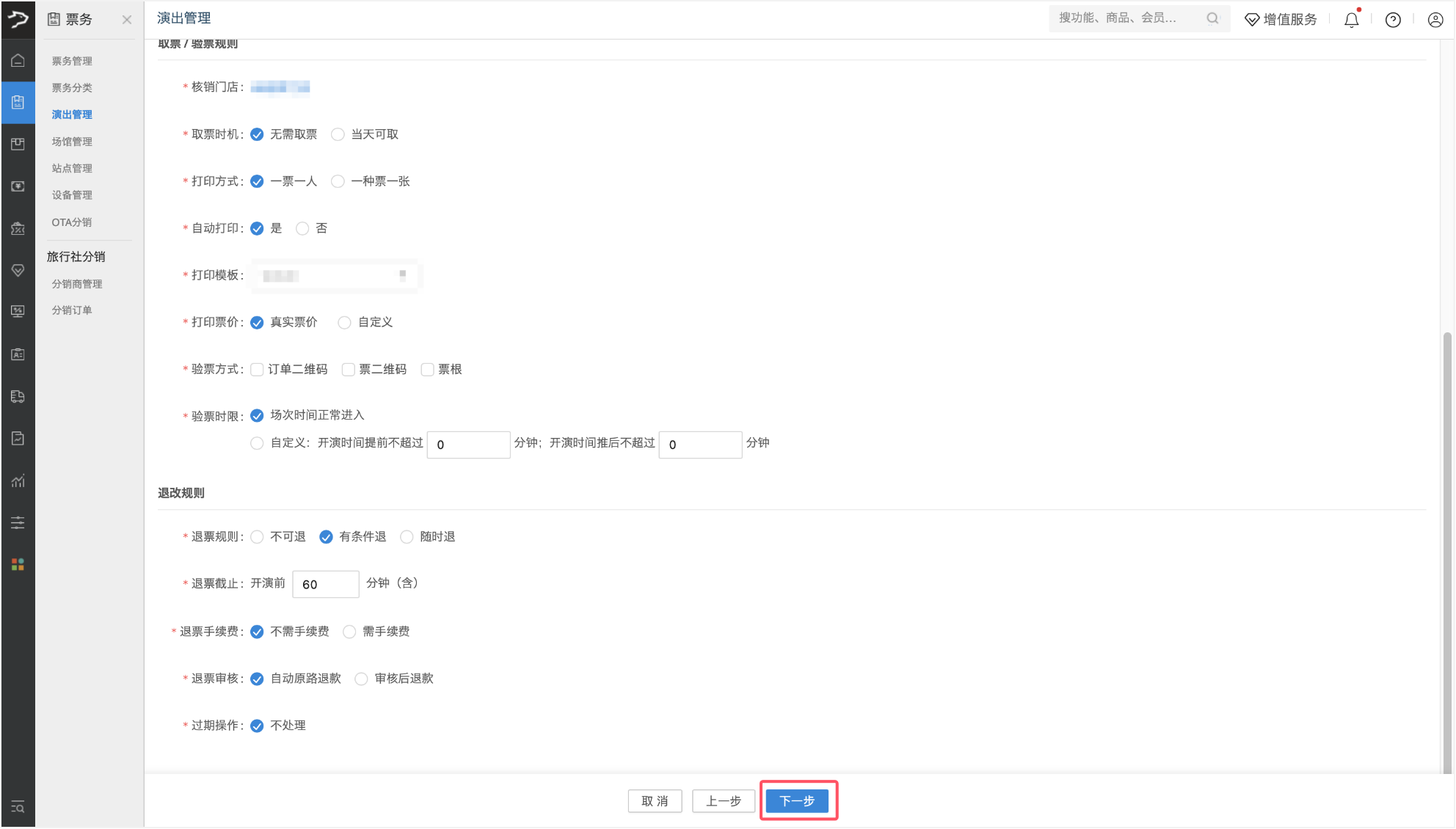Viewport: 1456px width, 829px height.
Task: Check the 票根 verification checkbox
Action: (427, 370)
